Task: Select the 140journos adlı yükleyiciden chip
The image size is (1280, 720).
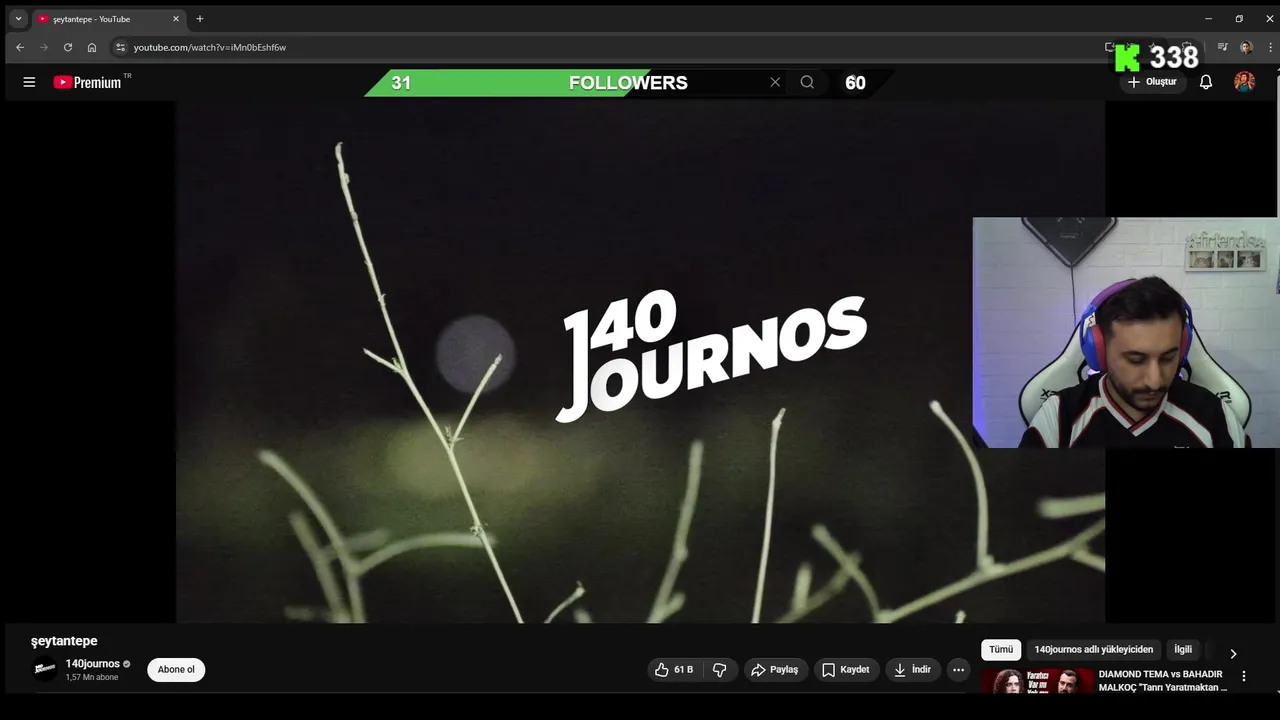Action: [x=1093, y=650]
